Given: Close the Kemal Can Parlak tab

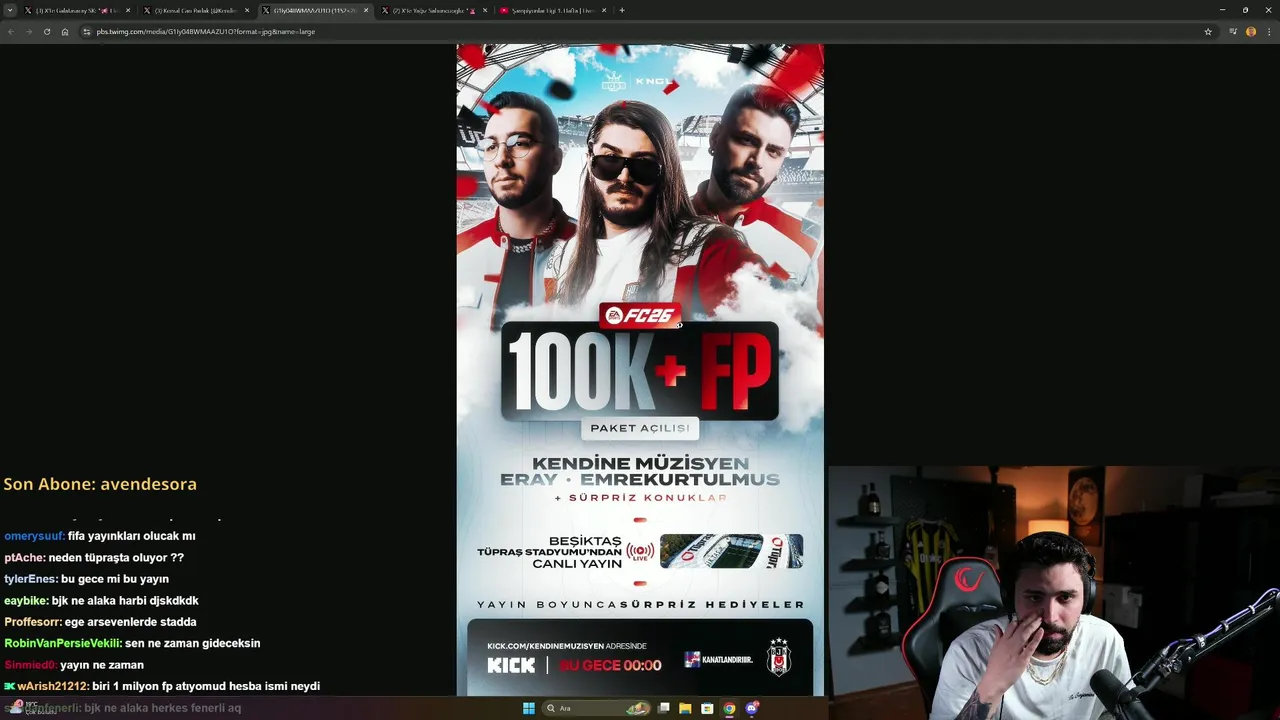Looking at the screenshot, I should pos(247,10).
